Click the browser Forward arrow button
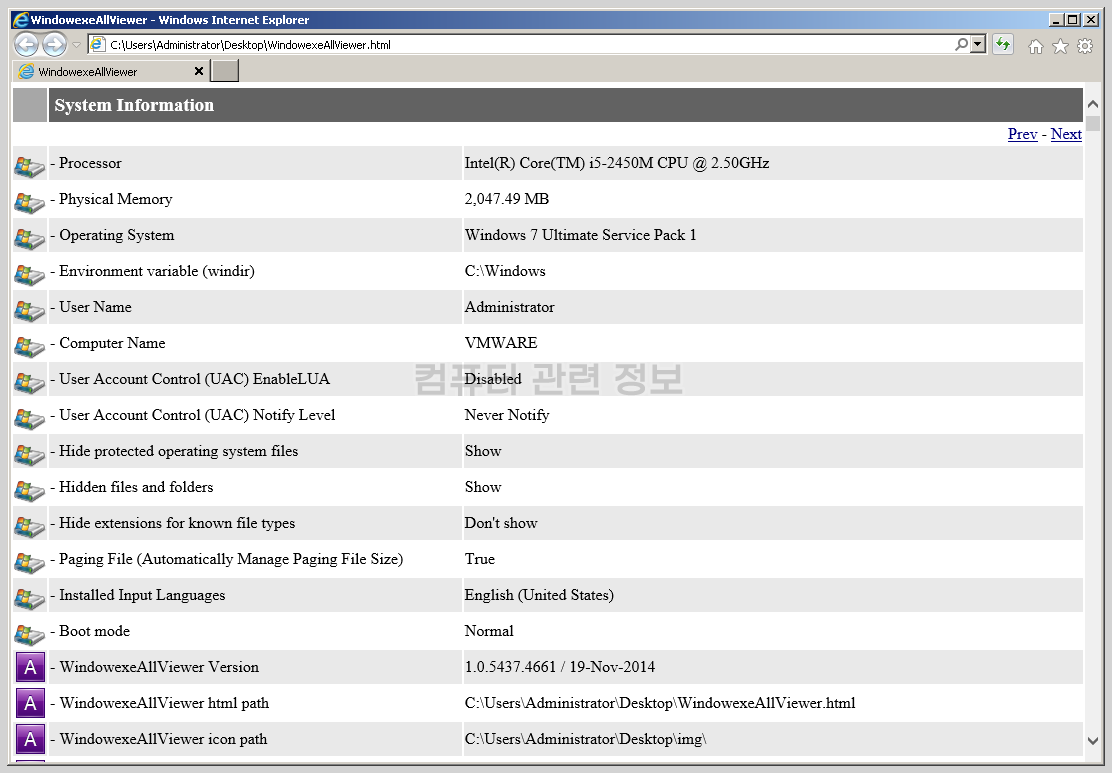The height and width of the screenshot is (773, 1112). pyautogui.click(x=55, y=45)
